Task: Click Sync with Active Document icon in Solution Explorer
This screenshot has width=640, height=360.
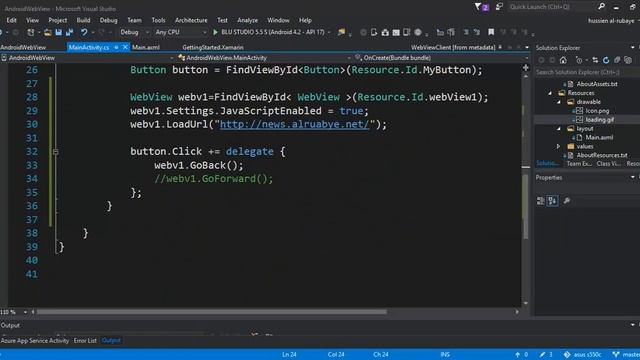Action: [x=595, y=60]
